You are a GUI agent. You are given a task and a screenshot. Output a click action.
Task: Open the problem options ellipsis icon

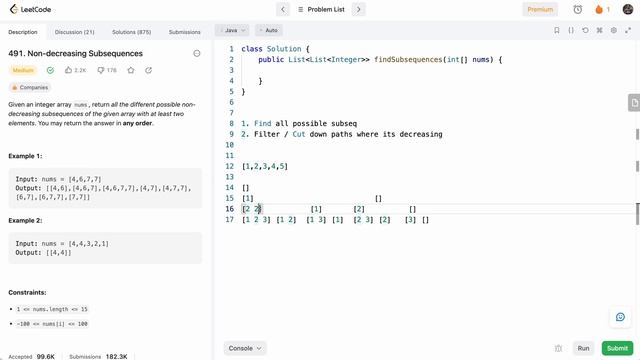pyautogui.click(x=197, y=53)
